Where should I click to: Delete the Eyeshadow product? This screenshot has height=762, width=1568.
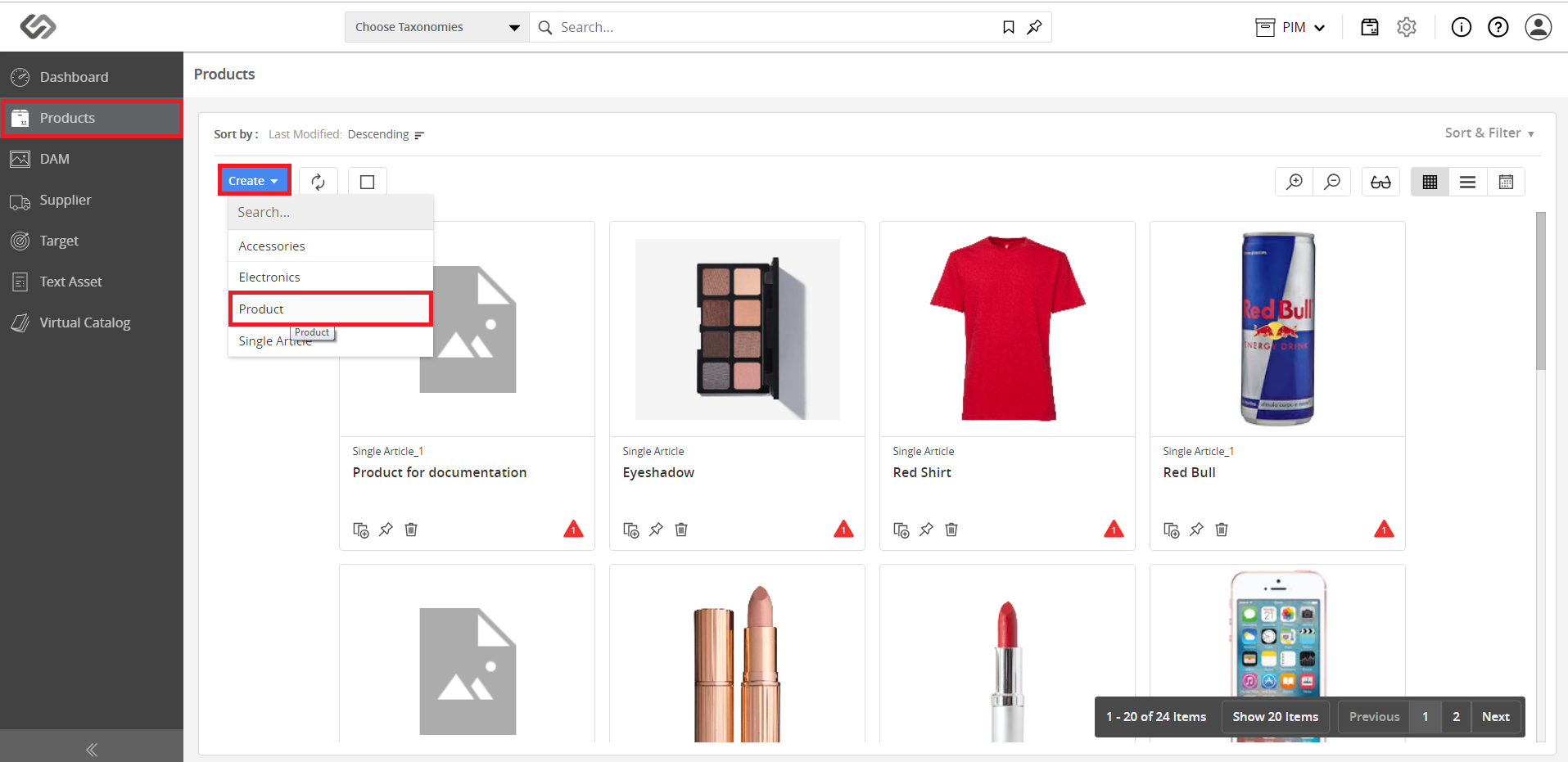tap(681, 530)
